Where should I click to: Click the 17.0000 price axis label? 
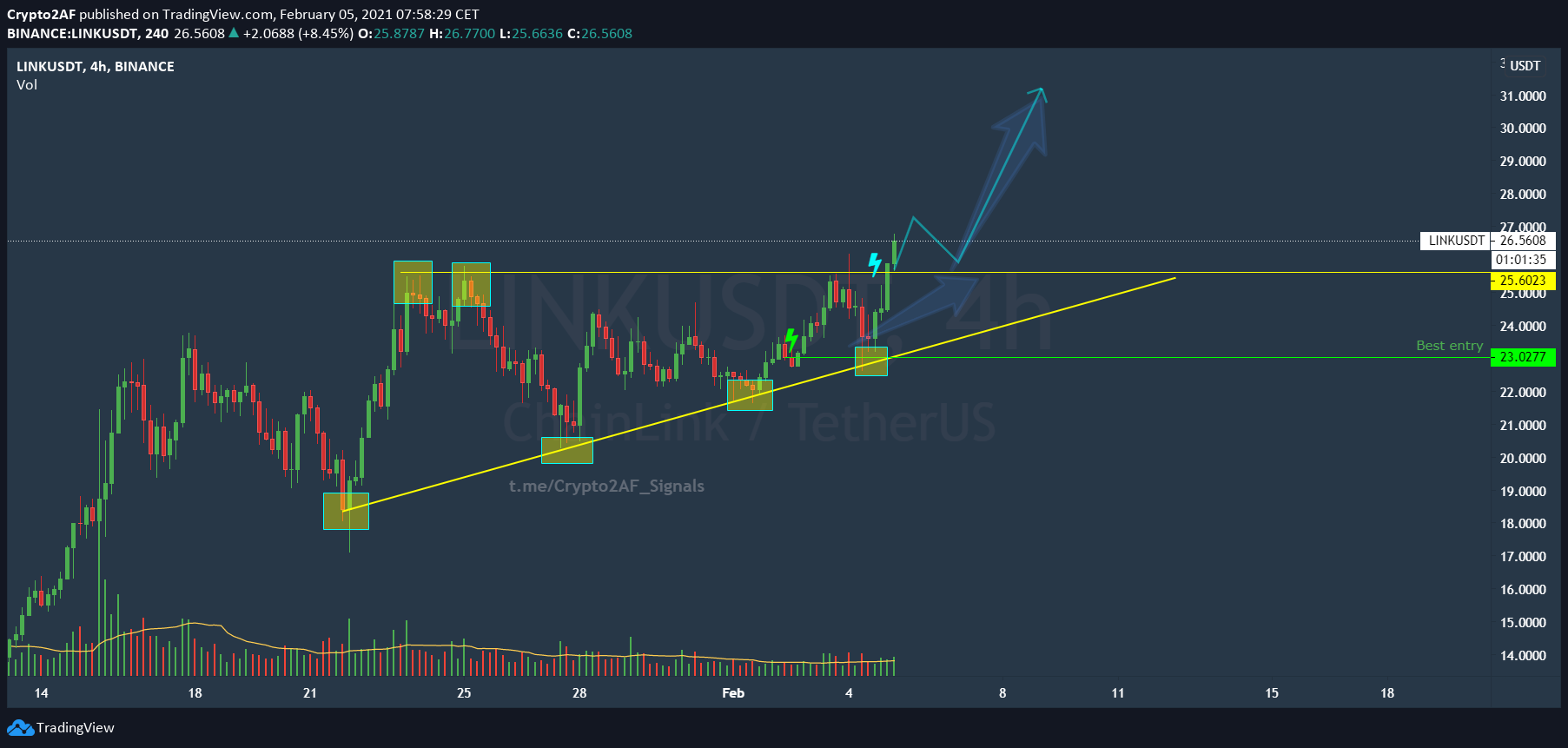[1523, 557]
